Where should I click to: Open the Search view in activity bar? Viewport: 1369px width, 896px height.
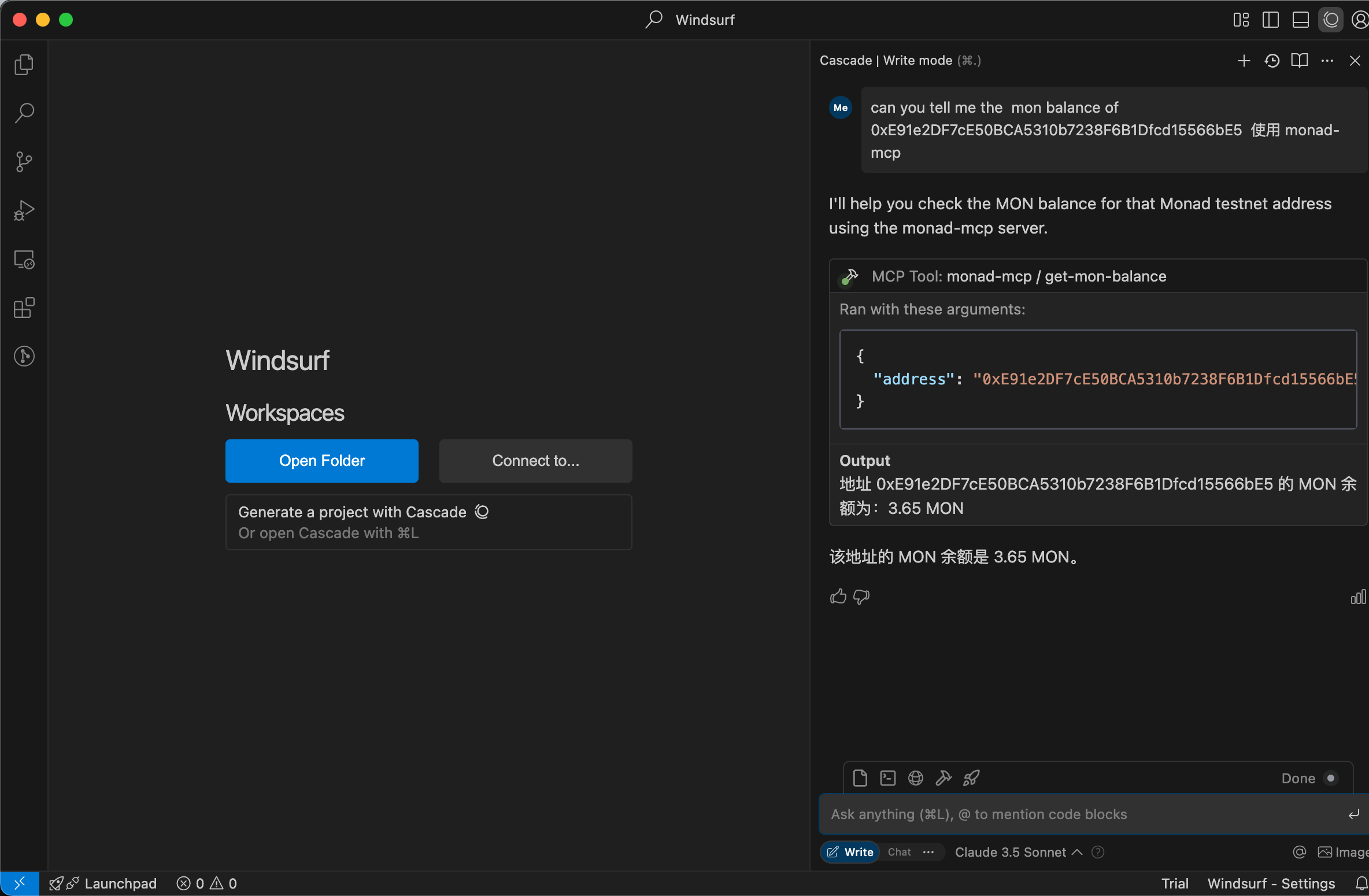pos(24,113)
